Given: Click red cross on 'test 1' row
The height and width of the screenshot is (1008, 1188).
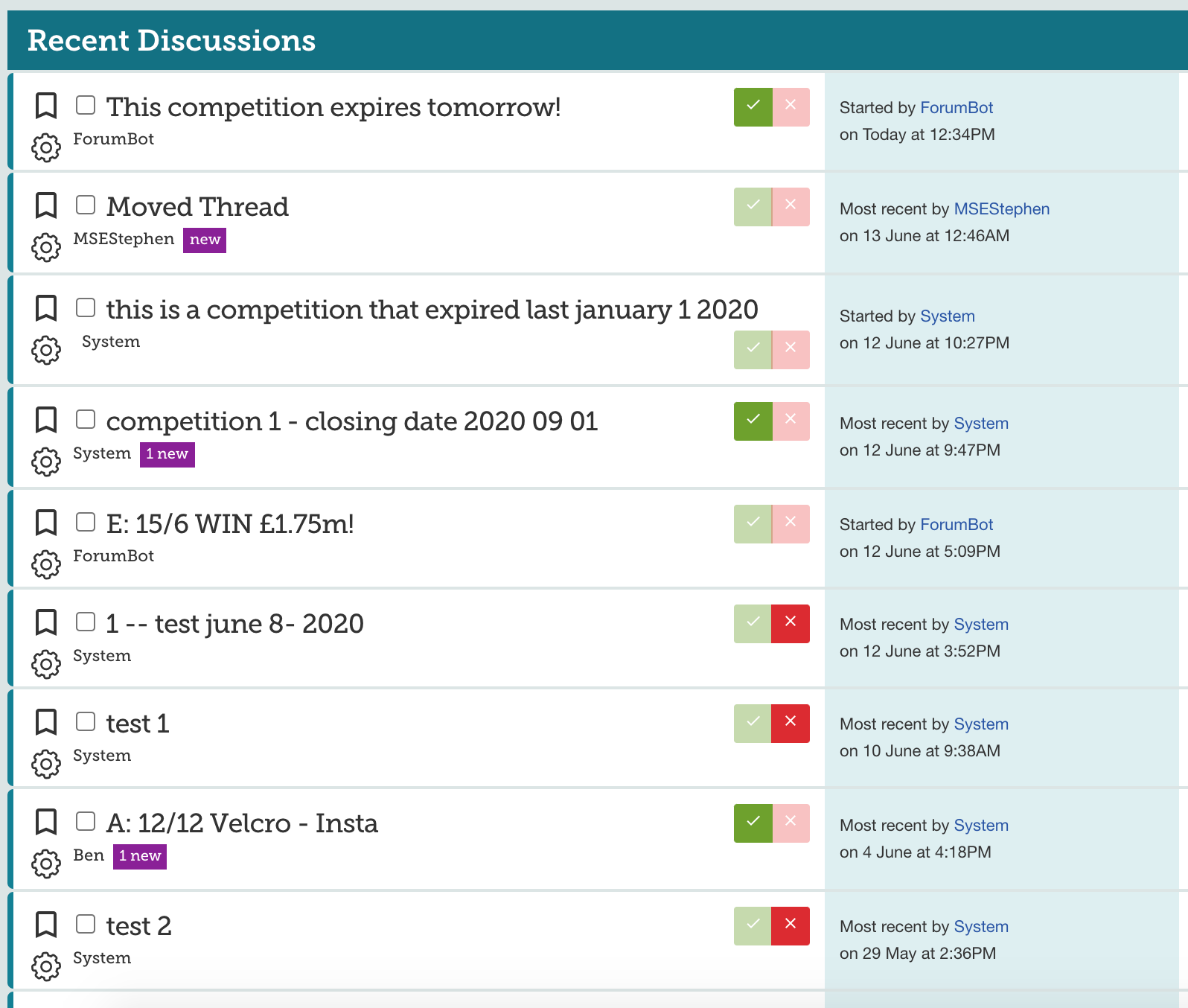Looking at the screenshot, I should [x=791, y=724].
